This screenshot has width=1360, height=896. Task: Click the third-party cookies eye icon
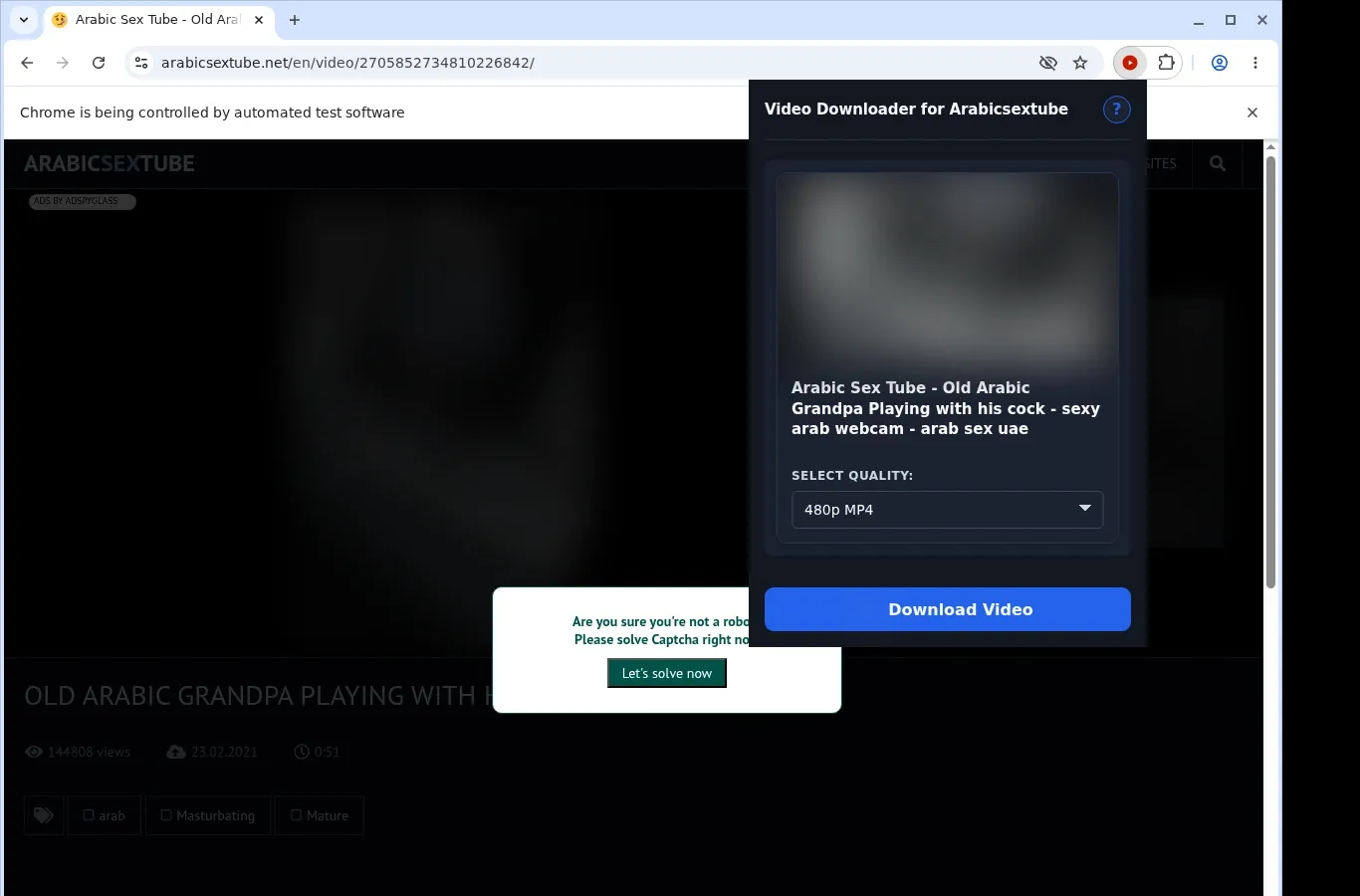tap(1048, 63)
